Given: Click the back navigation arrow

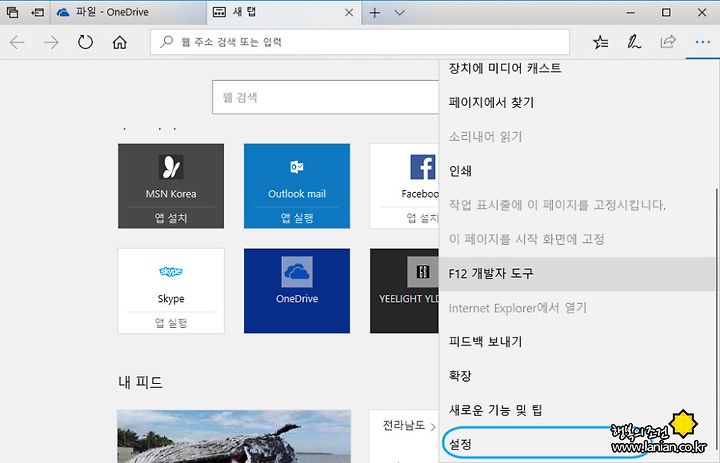Looking at the screenshot, I should [17, 42].
